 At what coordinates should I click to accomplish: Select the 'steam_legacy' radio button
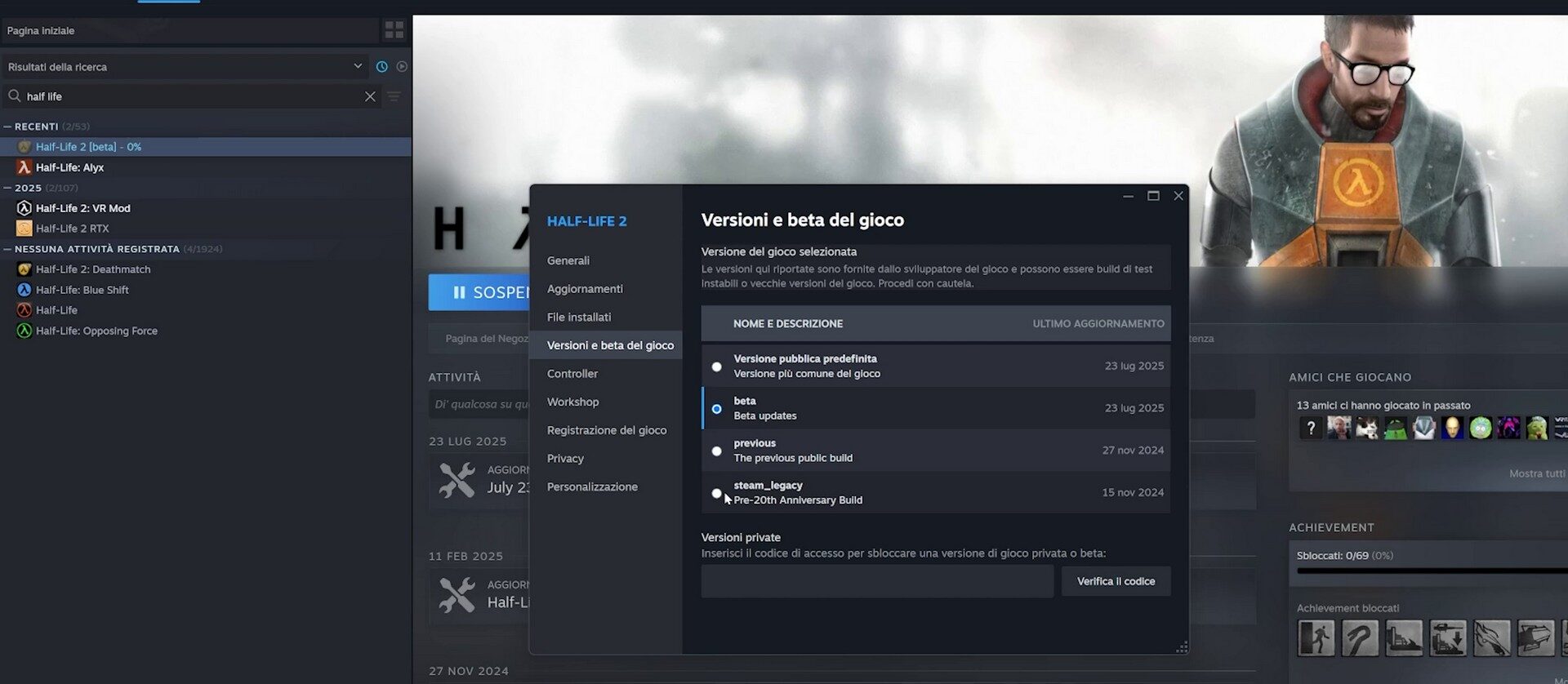(x=716, y=493)
